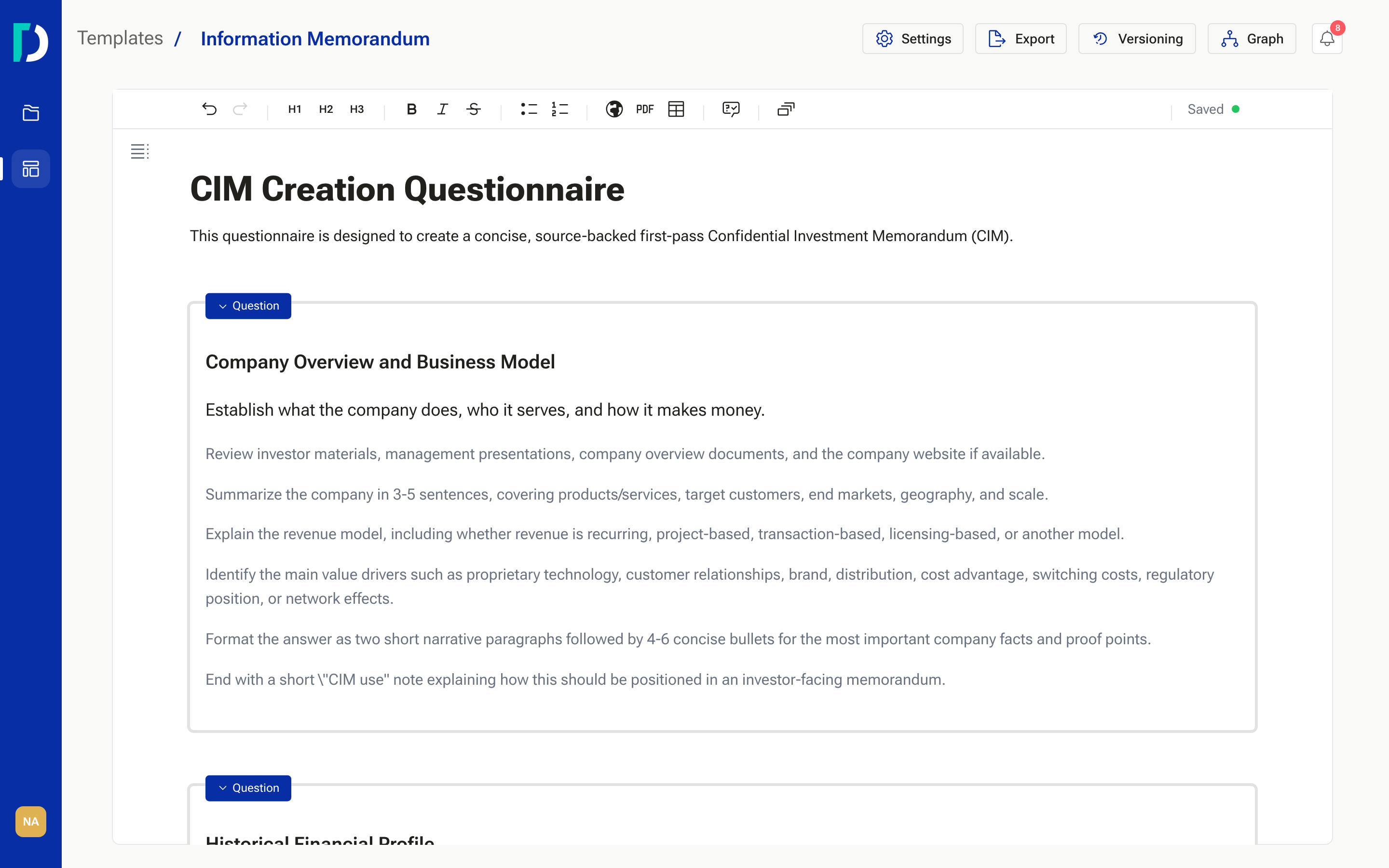Click the 'Format the answer' paragraph
This screenshot has height=868, width=1389.
[x=679, y=639]
